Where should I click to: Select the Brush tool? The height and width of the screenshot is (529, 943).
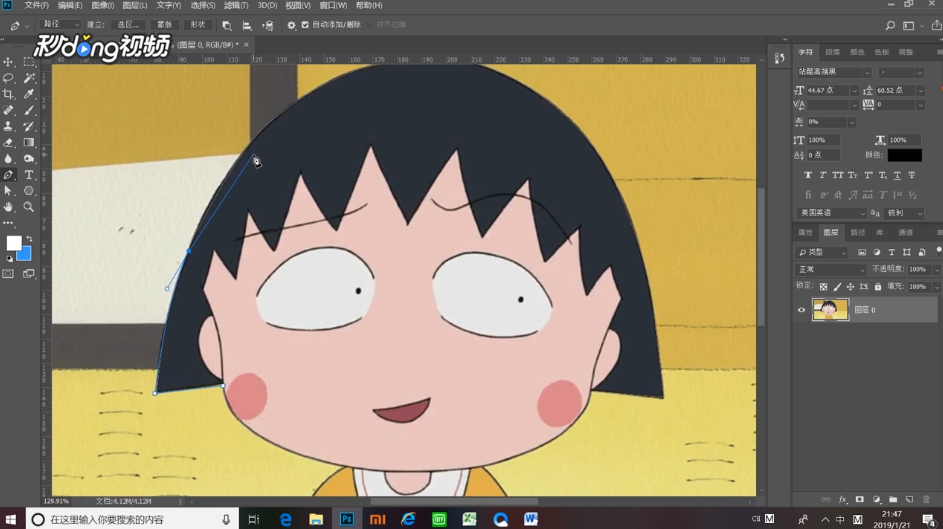click(28, 110)
